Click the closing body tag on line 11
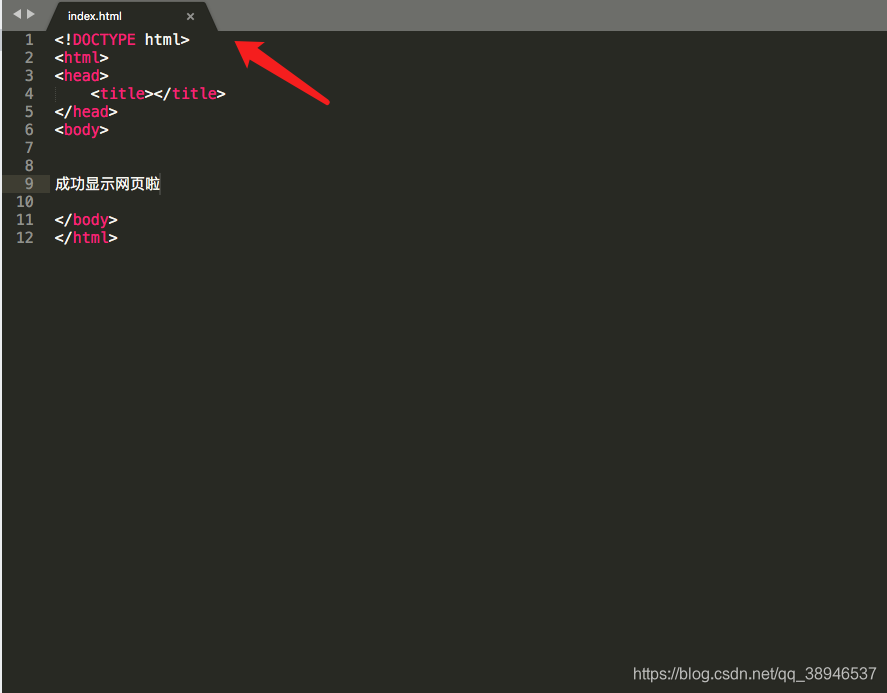Viewport: 887px width, 693px height. (x=86, y=219)
